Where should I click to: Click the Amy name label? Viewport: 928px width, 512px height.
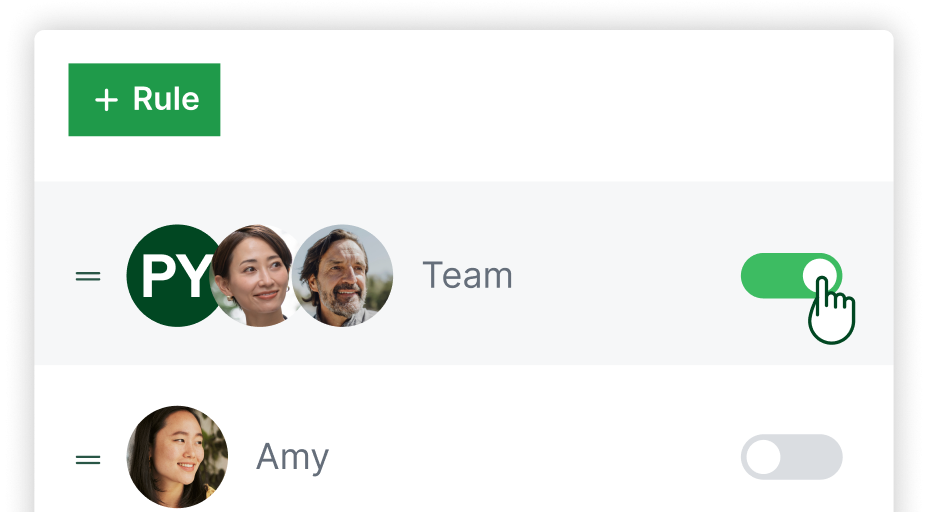click(292, 457)
